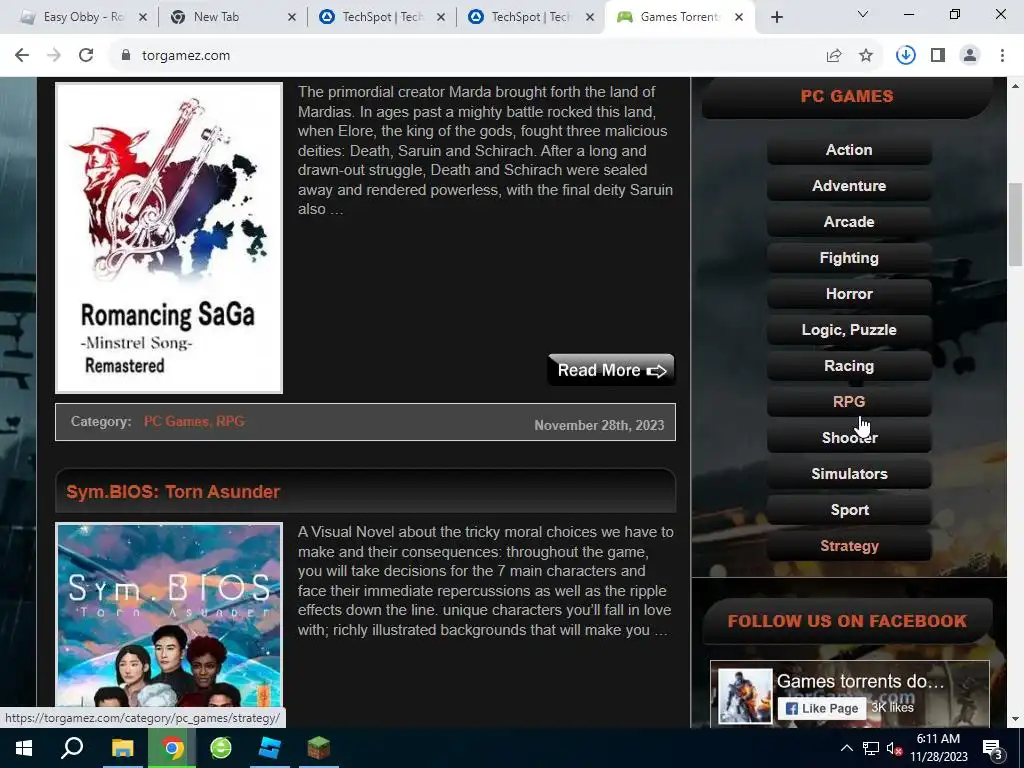Click the muted volume tray icon
1024x768 pixels.
pyautogui.click(x=894, y=748)
